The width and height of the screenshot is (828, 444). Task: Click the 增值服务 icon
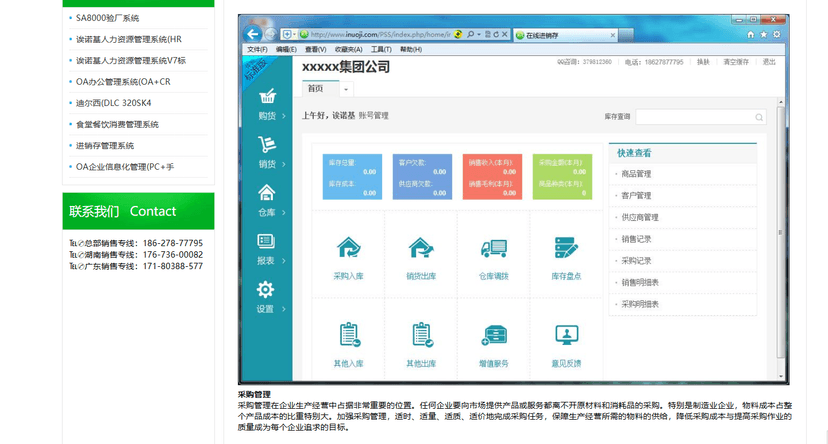click(x=494, y=335)
